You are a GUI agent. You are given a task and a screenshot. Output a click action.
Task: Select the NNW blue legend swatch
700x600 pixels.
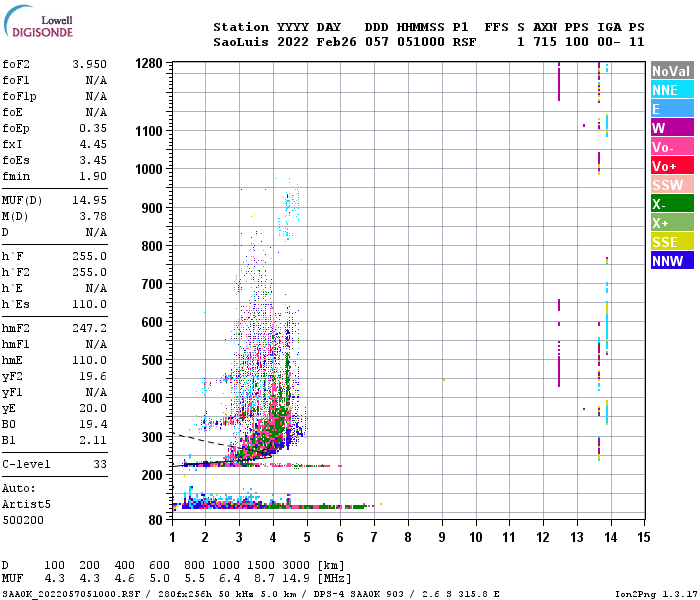pyautogui.click(x=672, y=261)
